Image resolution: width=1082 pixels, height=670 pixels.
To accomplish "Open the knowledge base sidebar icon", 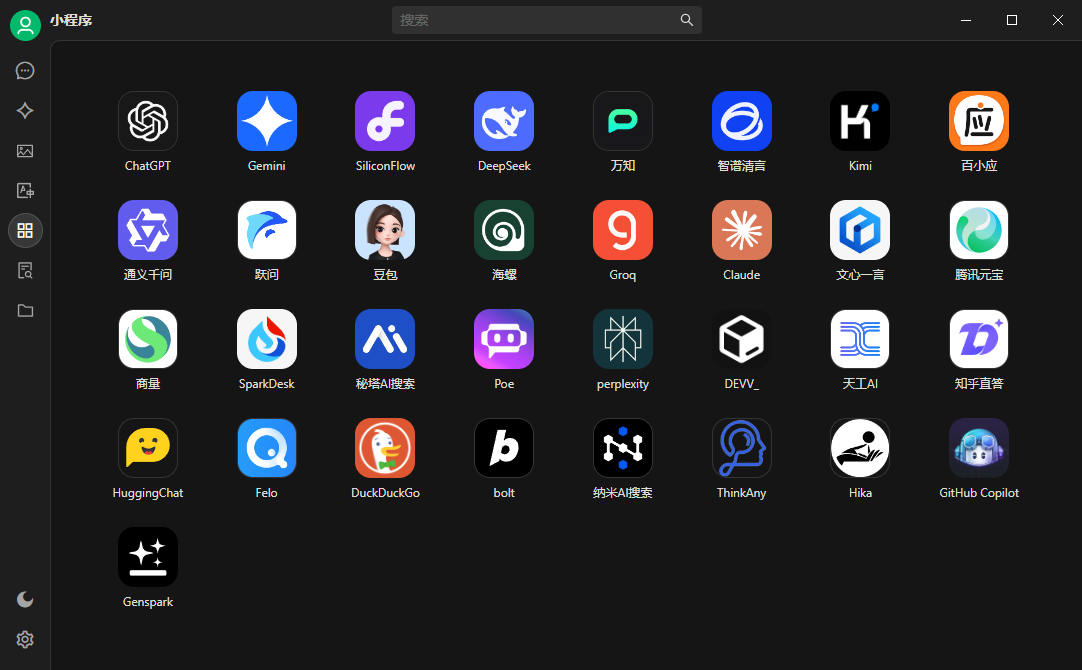I will pyautogui.click(x=25, y=270).
